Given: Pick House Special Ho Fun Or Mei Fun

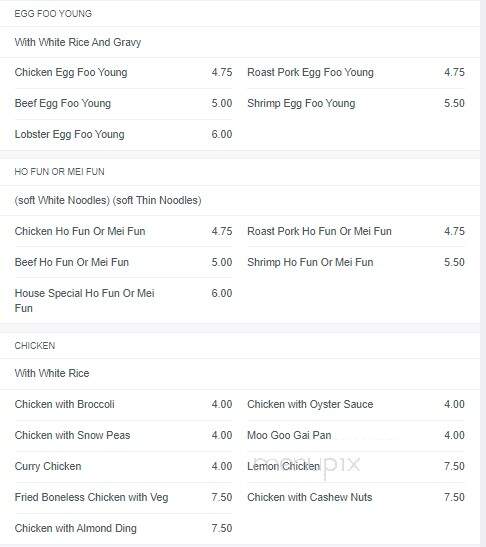Looking at the screenshot, I should coord(84,300).
